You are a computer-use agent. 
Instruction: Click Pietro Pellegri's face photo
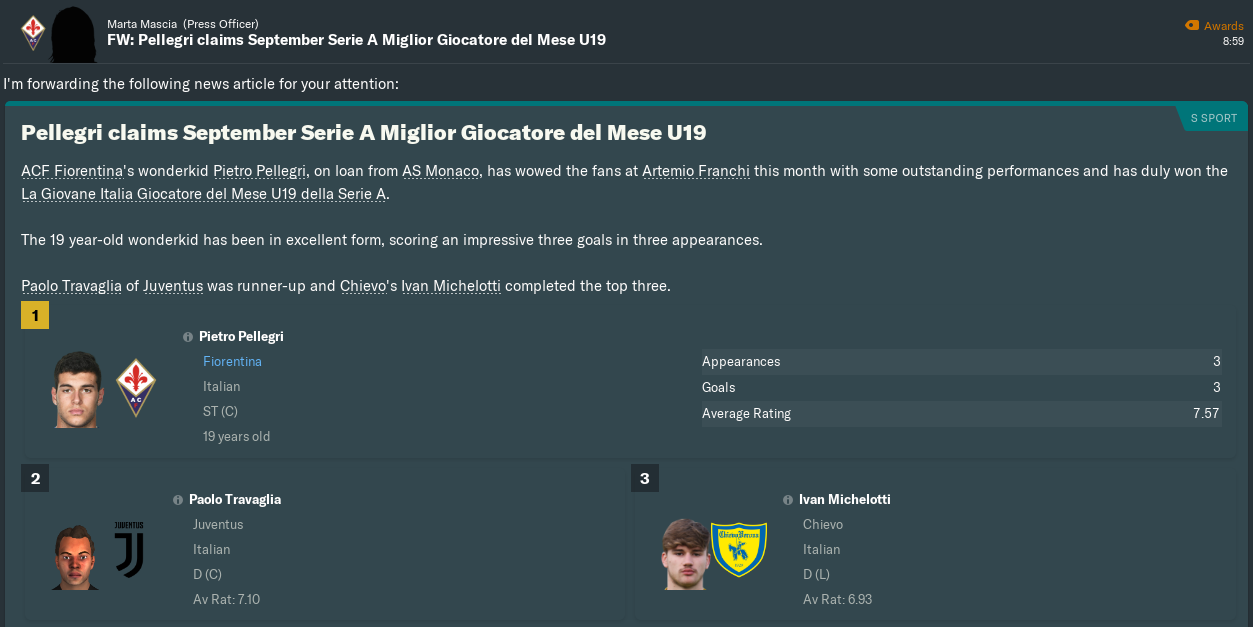tap(78, 388)
